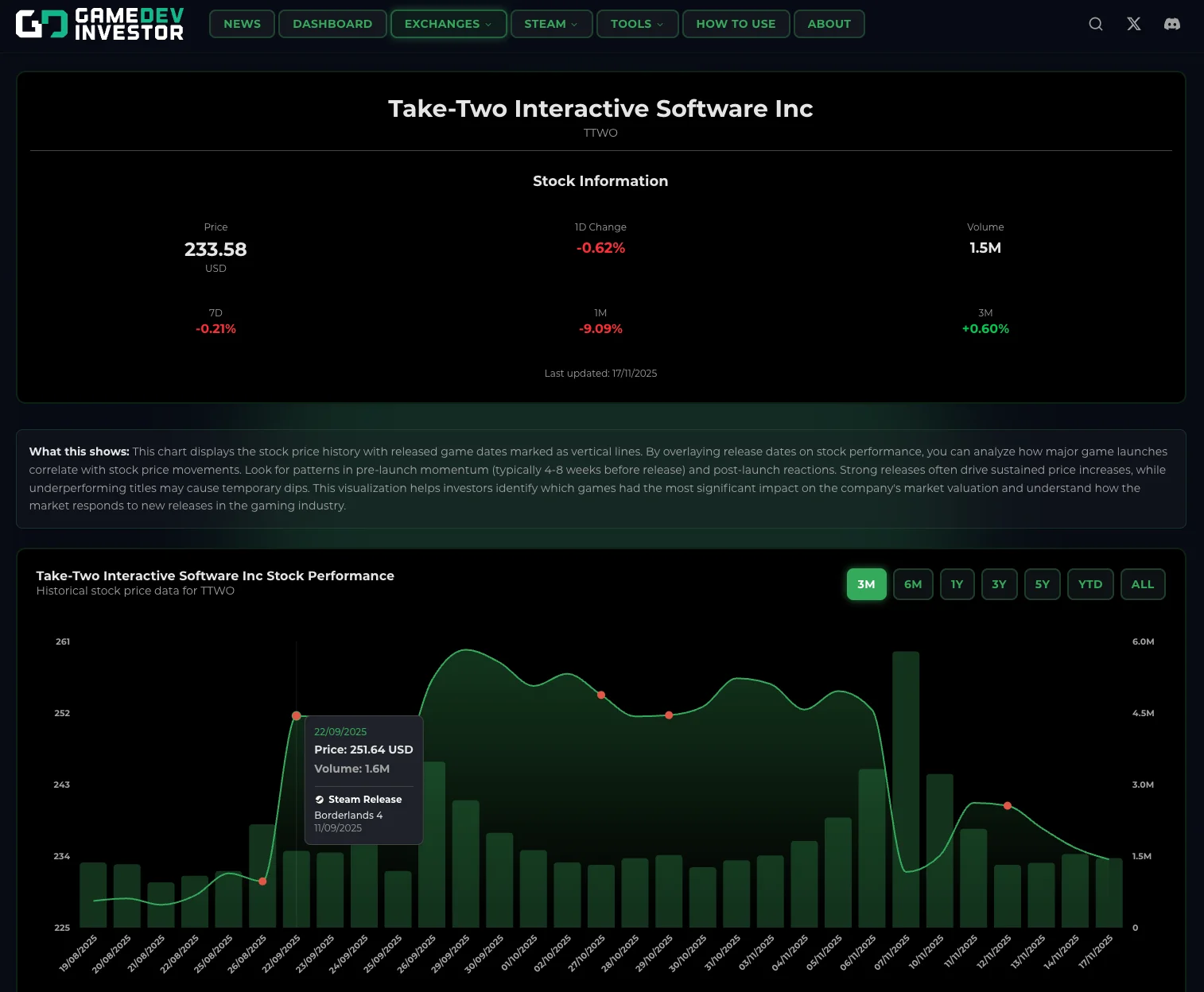Click the Borderlands 4 release marker dot
This screenshot has width=1204, height=992.
click(x=297, y=716)
